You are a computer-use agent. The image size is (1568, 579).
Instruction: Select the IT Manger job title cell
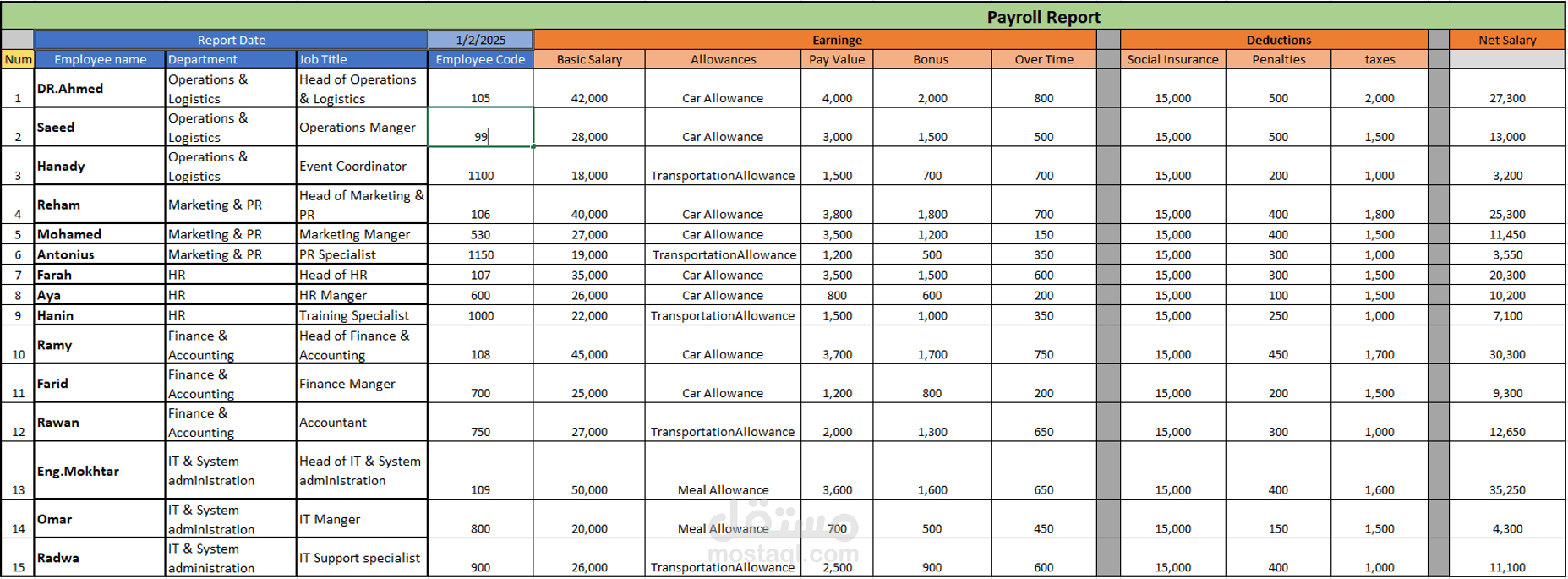[362, 519]
